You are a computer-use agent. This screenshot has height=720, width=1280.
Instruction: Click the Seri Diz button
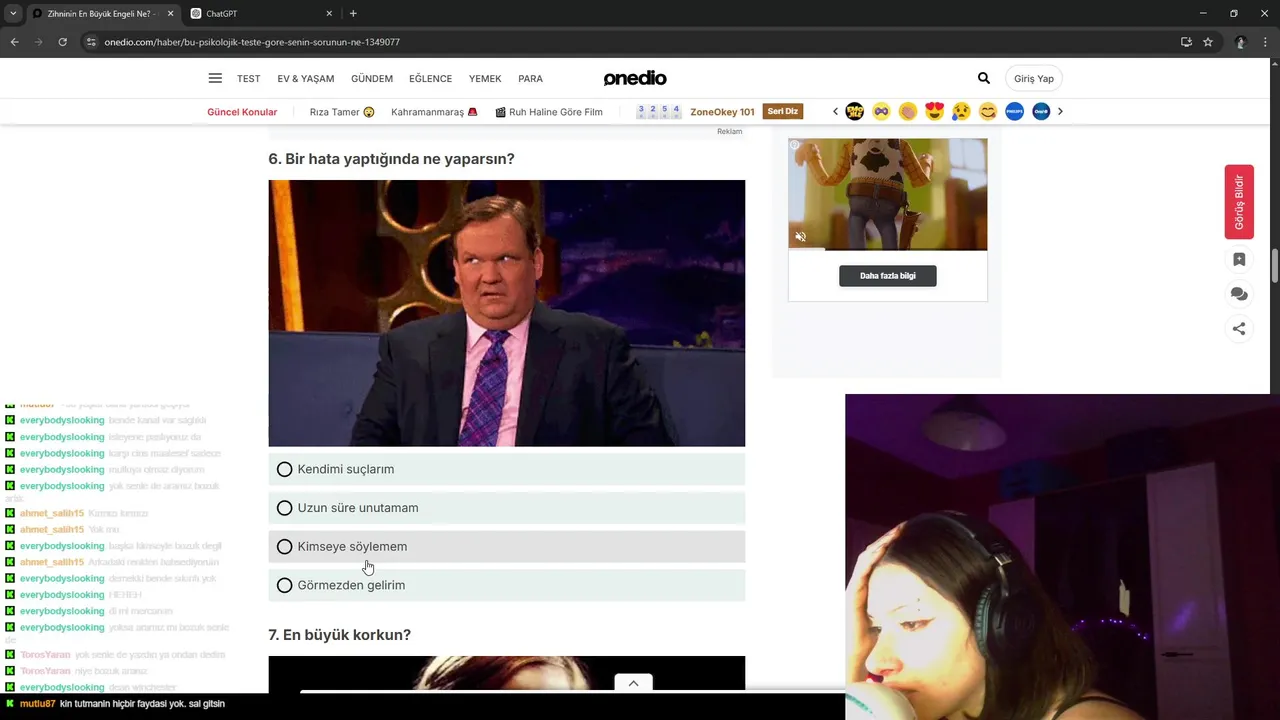coord(783,112)
